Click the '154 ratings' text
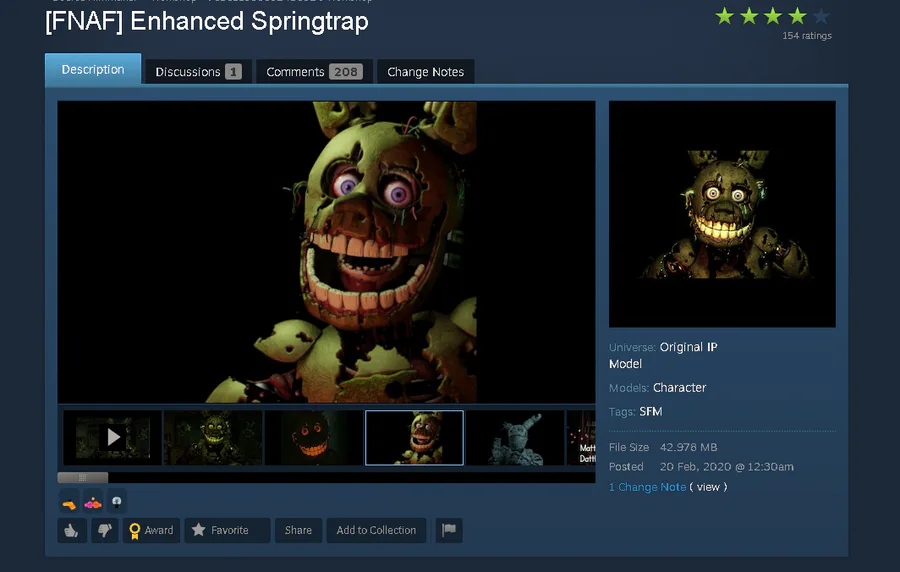 807,36
